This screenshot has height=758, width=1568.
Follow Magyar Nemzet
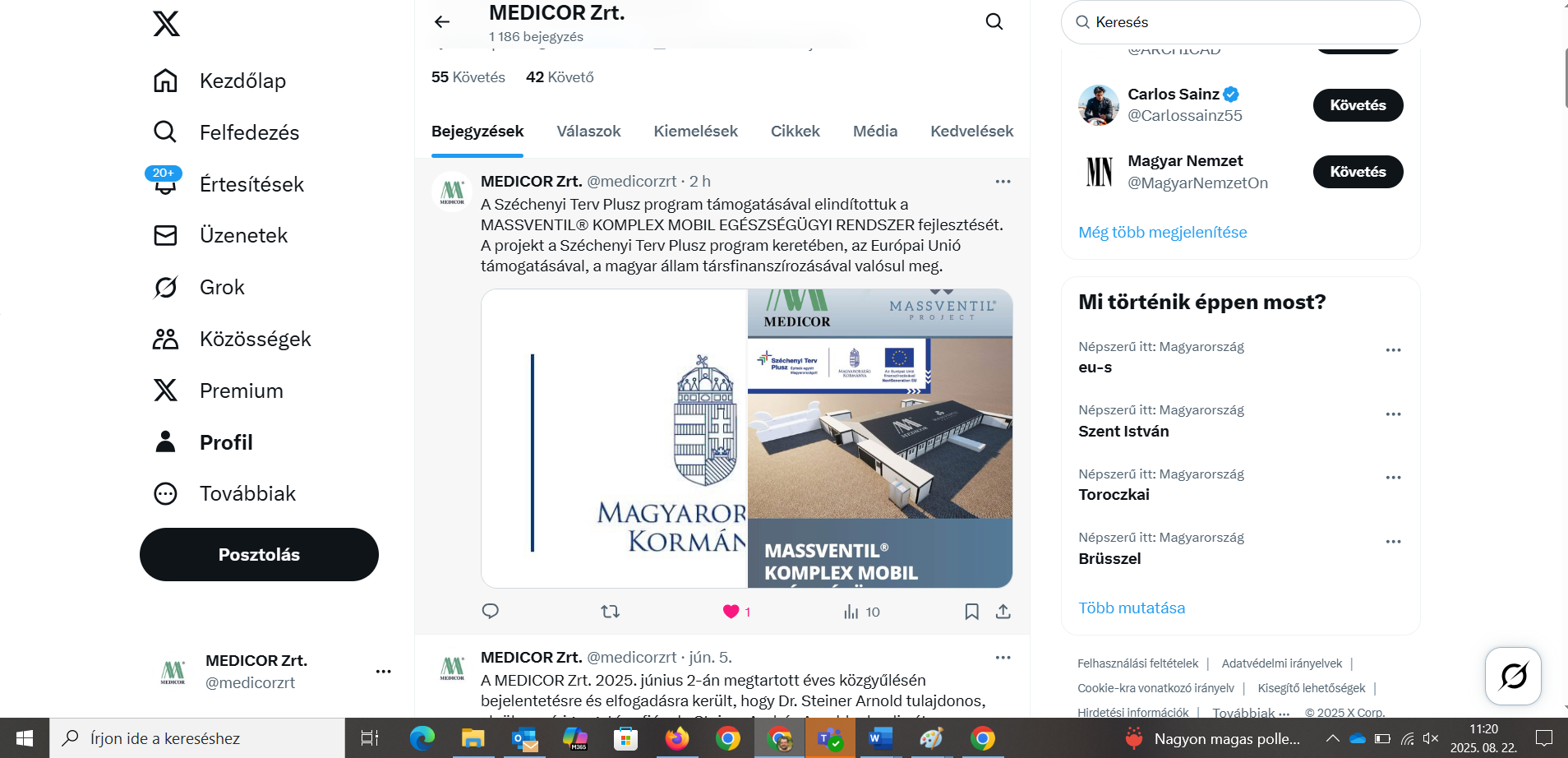(1358, 172)
